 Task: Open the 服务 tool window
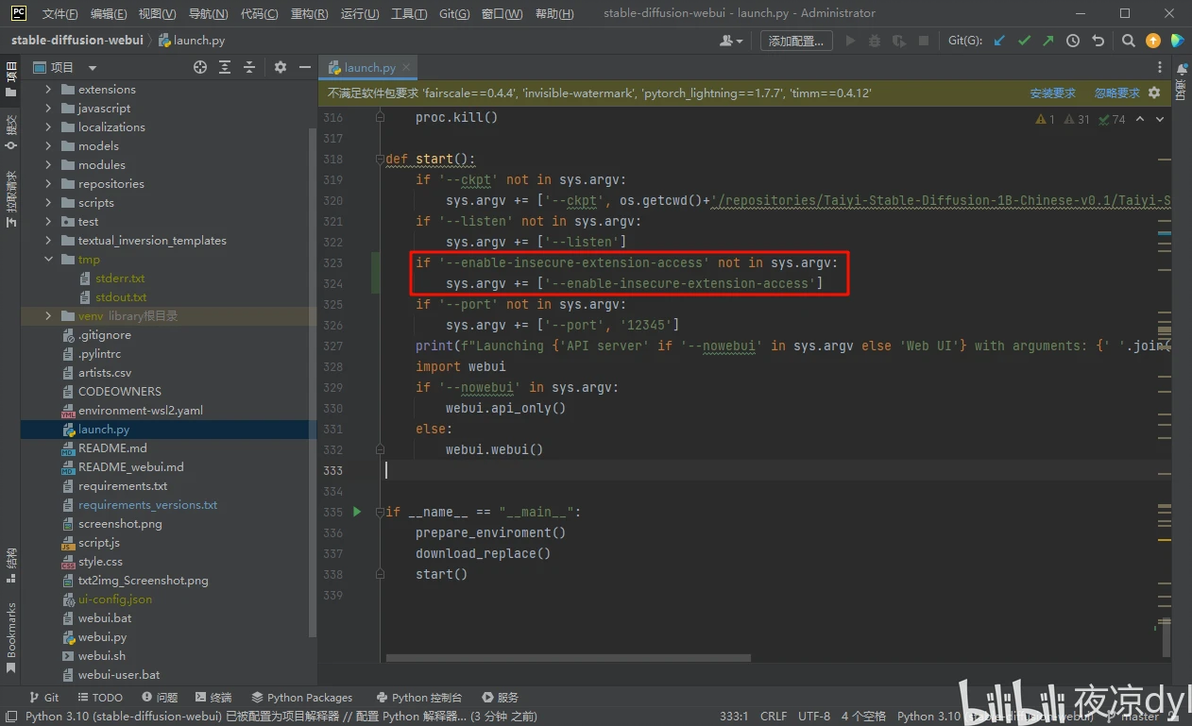click(x=501, y=697)
